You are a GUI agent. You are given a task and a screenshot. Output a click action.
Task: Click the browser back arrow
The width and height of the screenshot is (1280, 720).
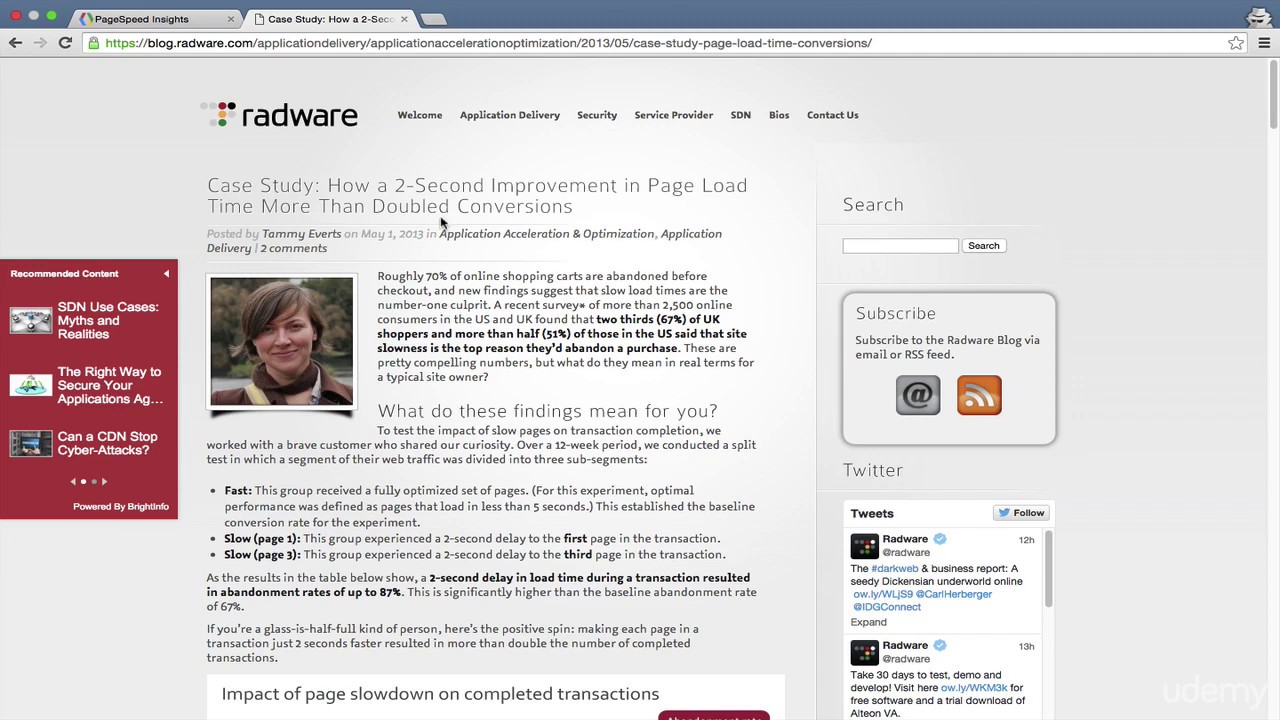click(15, 42)
